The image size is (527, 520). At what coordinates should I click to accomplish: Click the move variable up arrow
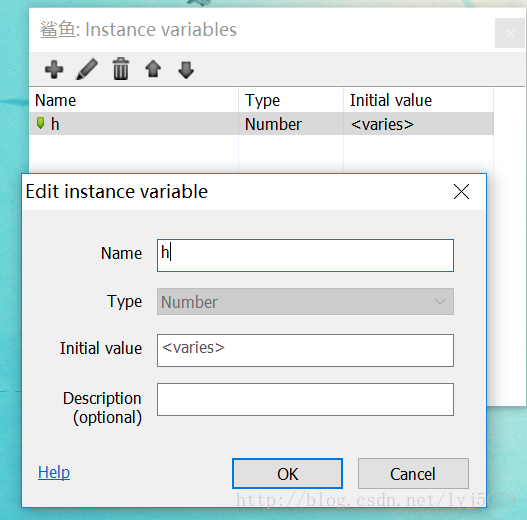(x=153, y=69)
